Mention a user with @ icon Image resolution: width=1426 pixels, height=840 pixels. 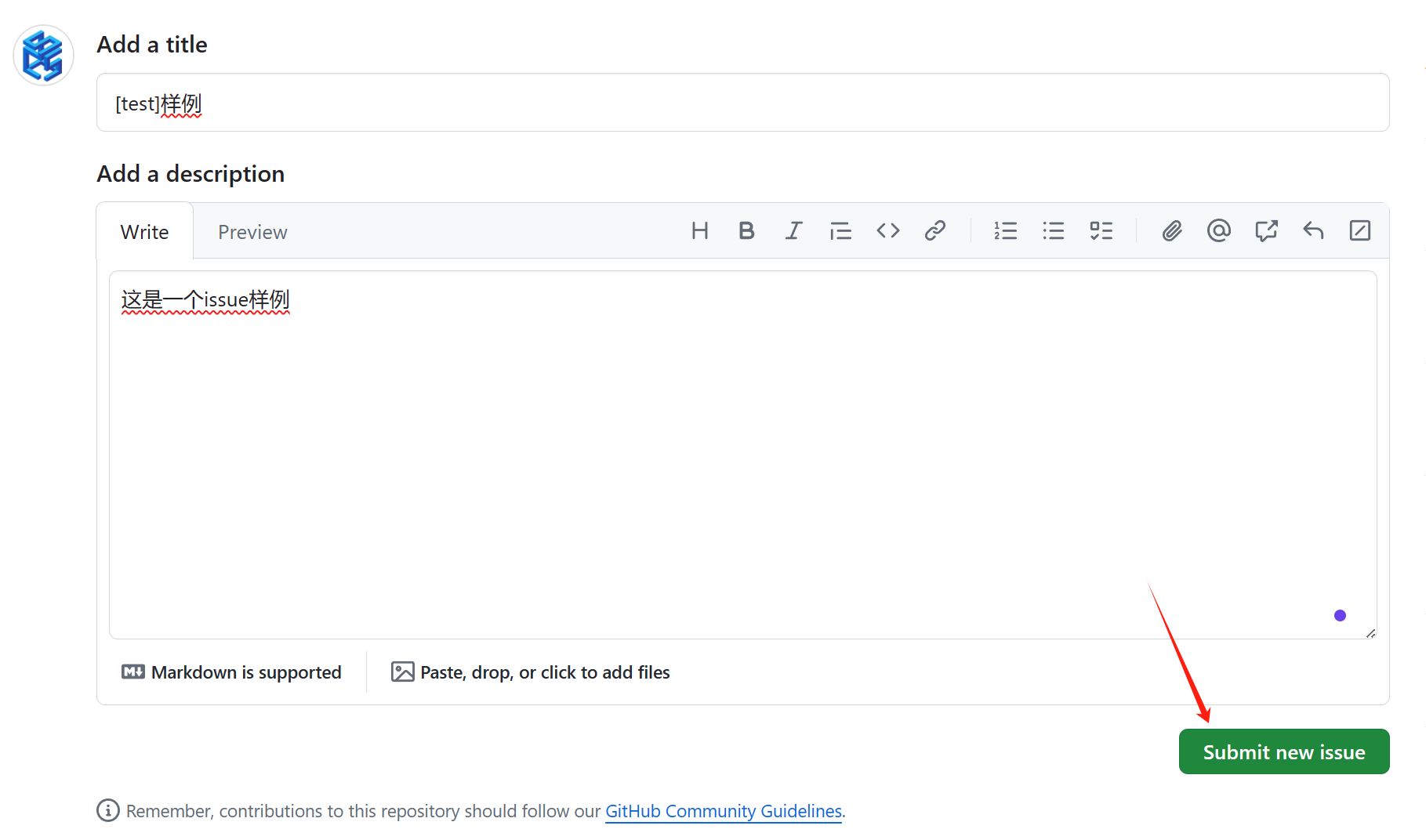pyautogui.click(x=1218, y=231)
